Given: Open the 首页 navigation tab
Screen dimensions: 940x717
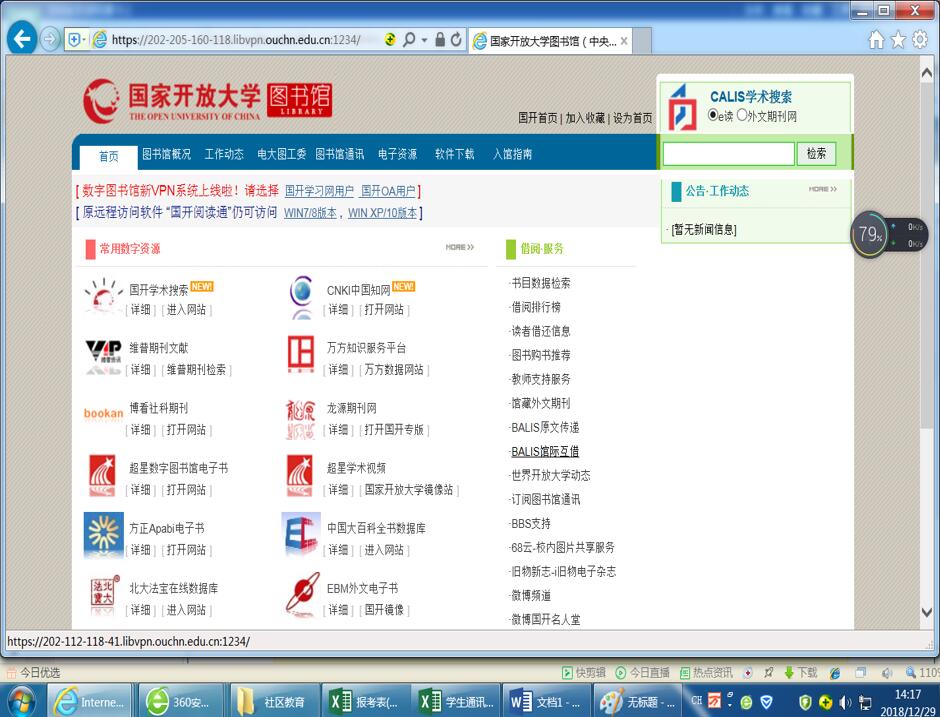Looking at the screenshot, I should 109,156.
